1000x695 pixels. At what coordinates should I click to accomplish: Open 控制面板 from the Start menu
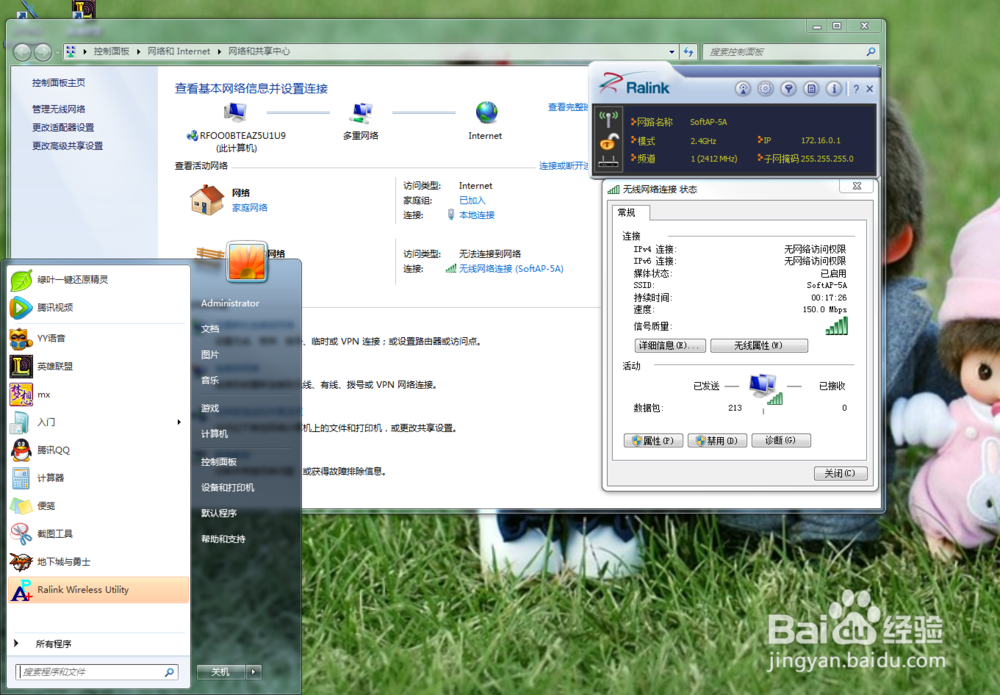click(x=220, y=464)
